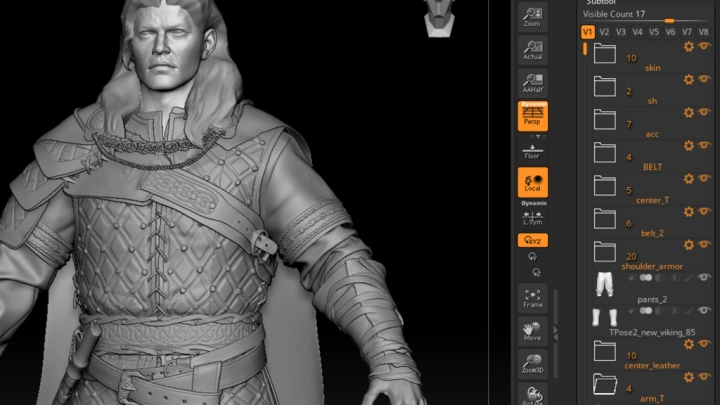This screenshot has width=720, height=405.
Task: Hide the acc folder via eye icon
Action: 704,112
